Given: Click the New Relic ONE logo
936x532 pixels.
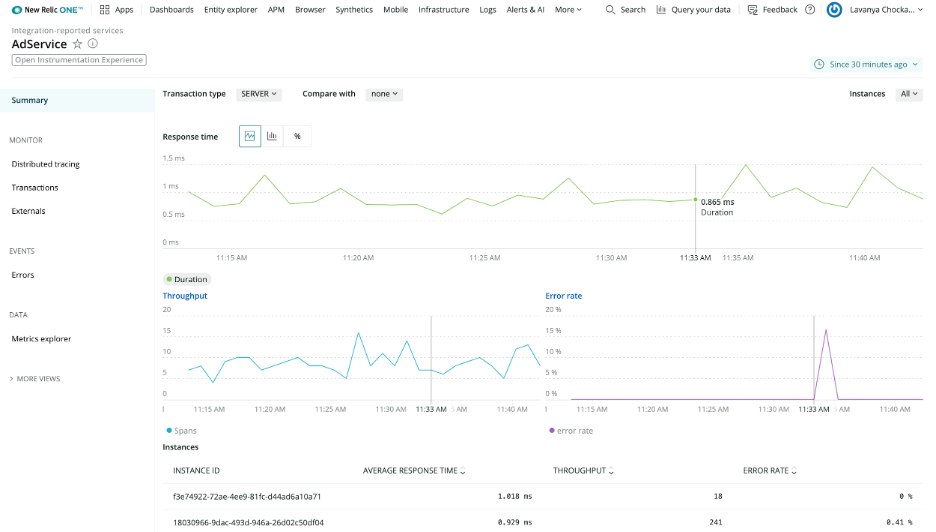Looking at the screenshot, I should (47, 10).
